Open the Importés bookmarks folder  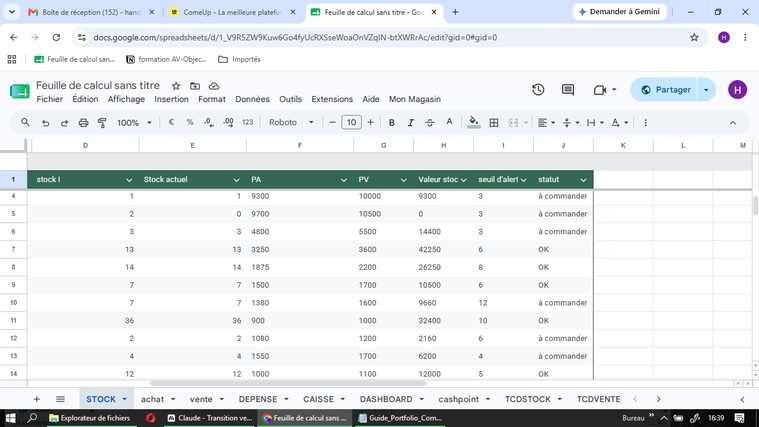click(x=240, y=59)
